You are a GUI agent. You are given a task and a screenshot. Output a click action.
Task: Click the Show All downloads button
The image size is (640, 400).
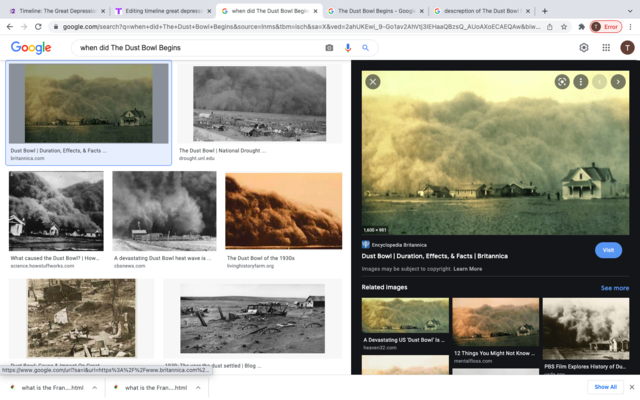click(605, 387)
